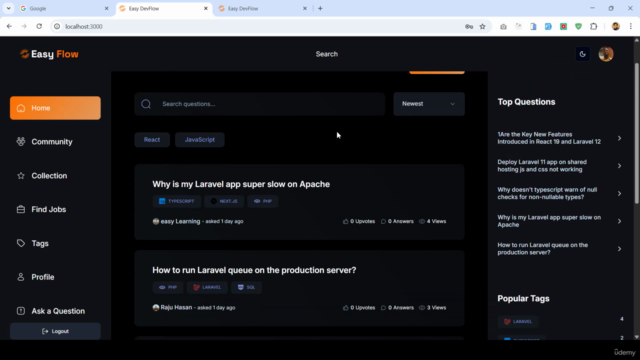Click the Chrome profile avatar in the browser toolbar
This screenshot has height=360, width=640.
point(616,27)
